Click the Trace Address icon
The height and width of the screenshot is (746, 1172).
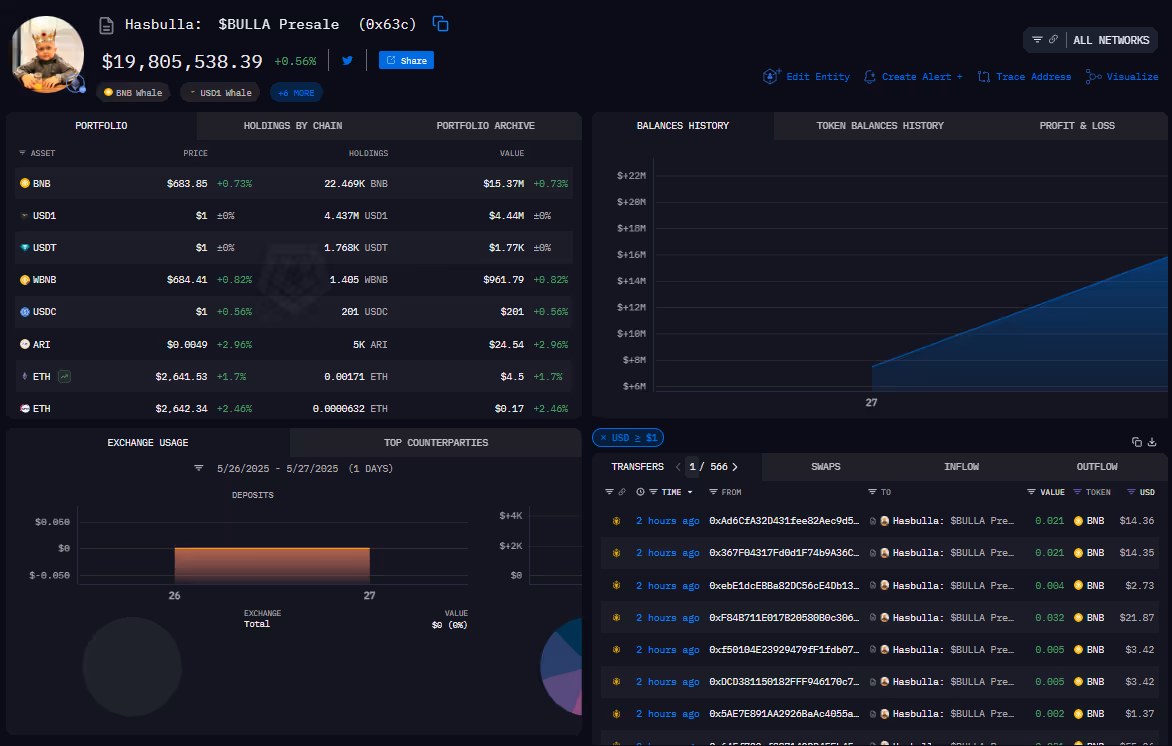click(984, 76)
